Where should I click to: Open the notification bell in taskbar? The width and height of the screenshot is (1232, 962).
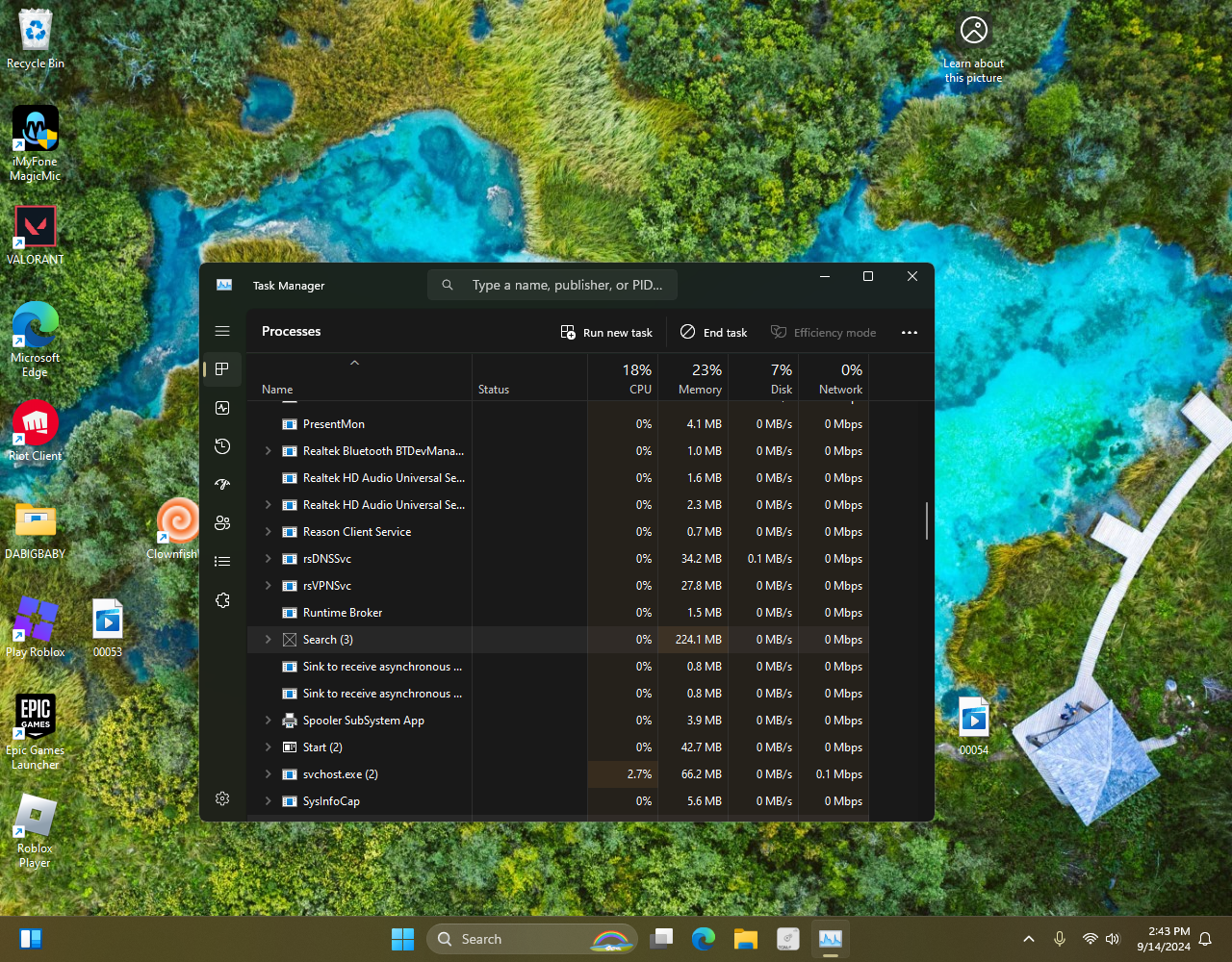tap(1205, 939)
